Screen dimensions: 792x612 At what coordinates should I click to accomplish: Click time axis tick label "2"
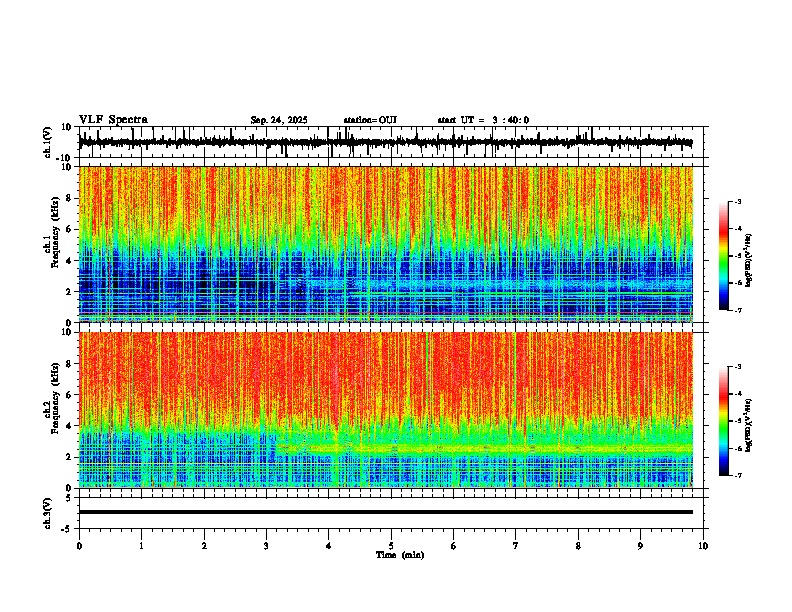pyautogui.click(x=204, y=546)
